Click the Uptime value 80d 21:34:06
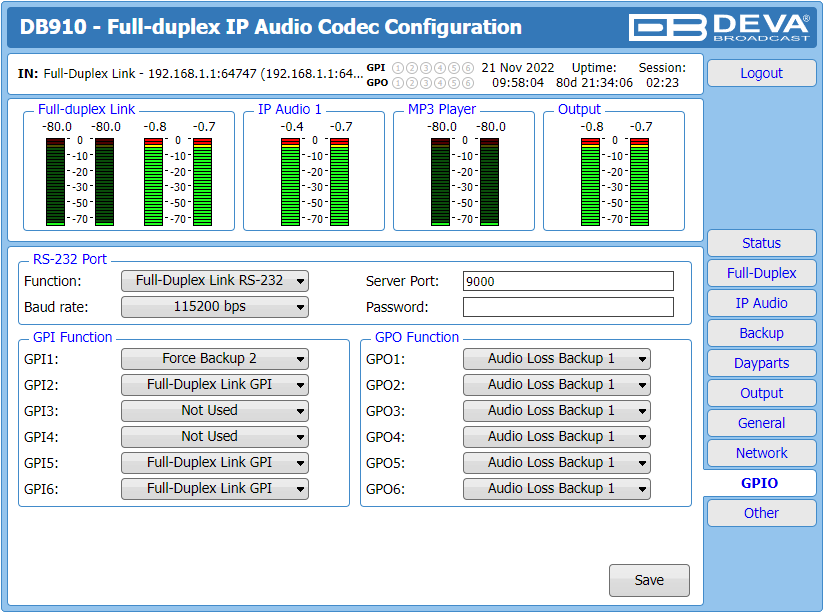824x613 pixels. (594, 83)
